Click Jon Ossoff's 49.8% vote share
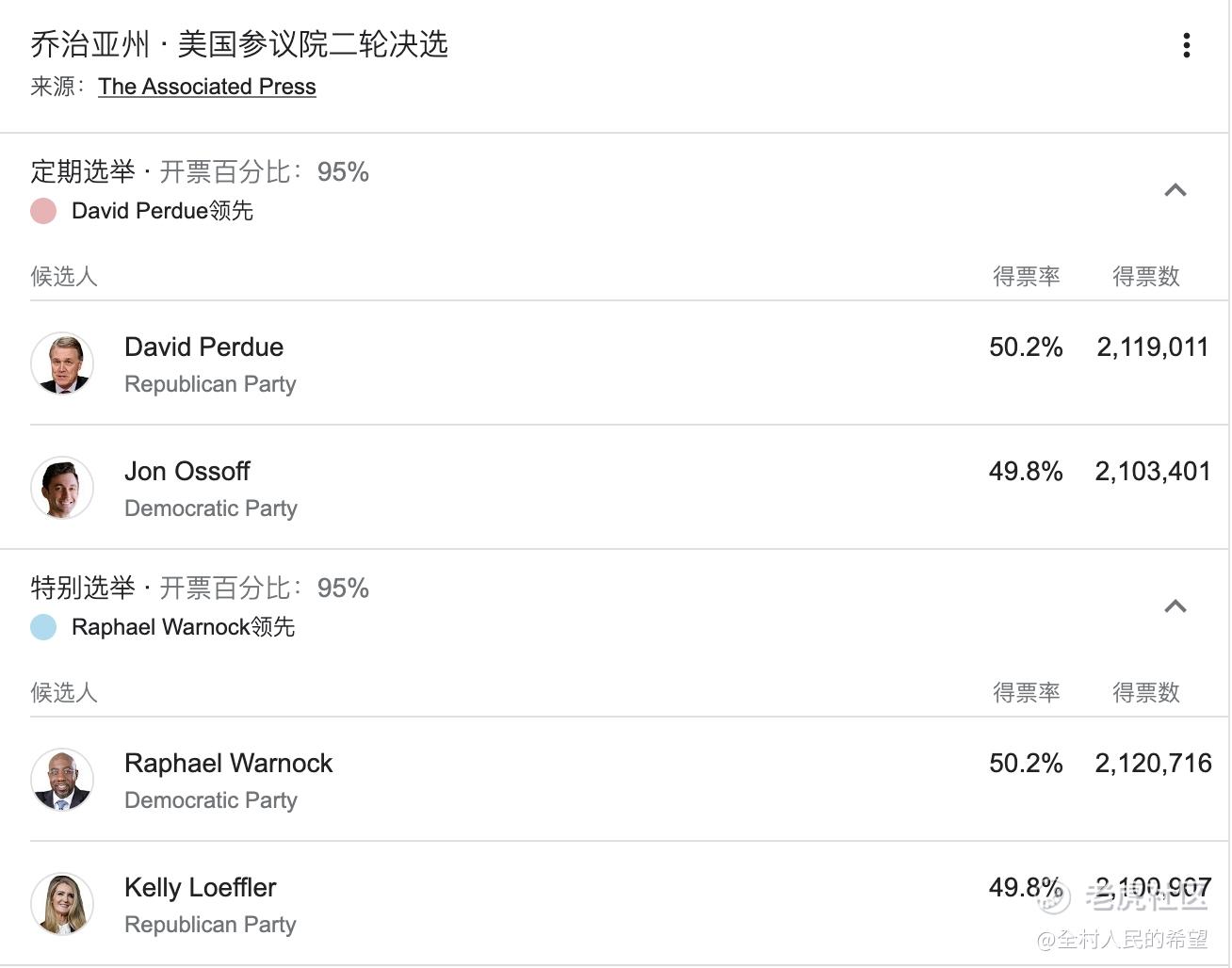This screenshot has width=1232, height=968. point(1026,472)
